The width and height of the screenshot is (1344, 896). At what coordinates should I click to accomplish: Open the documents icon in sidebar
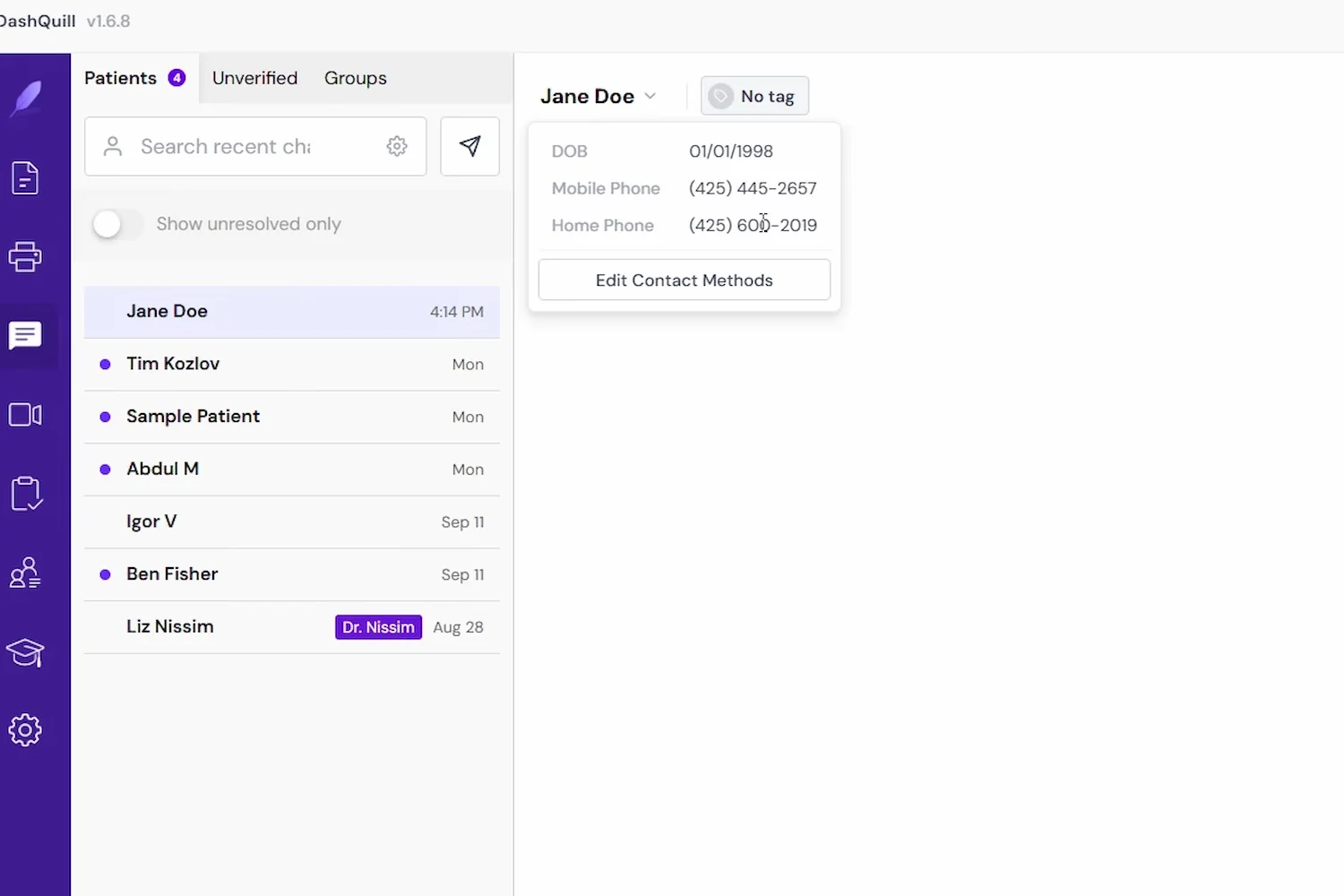tap(25, 178)
